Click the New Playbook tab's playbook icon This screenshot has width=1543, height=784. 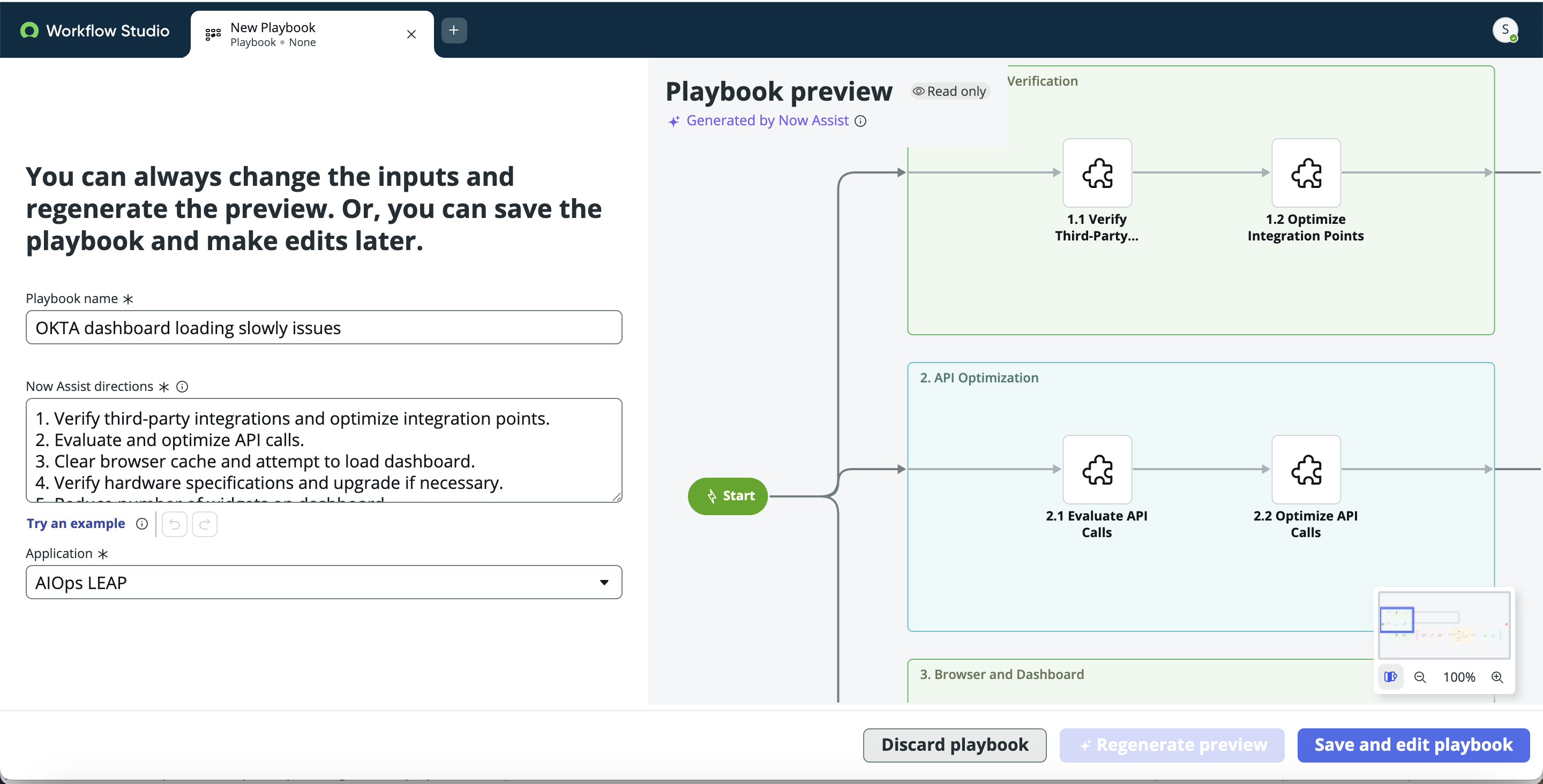213,34
